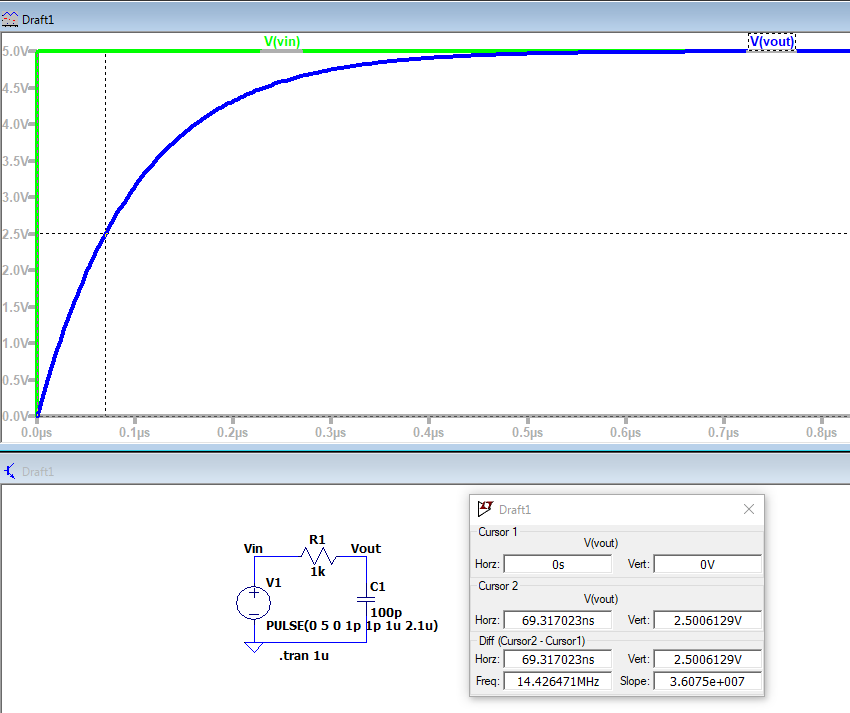
Task: Click the cursor crosshair intersection on the vout trace
Action: (105, 233)
